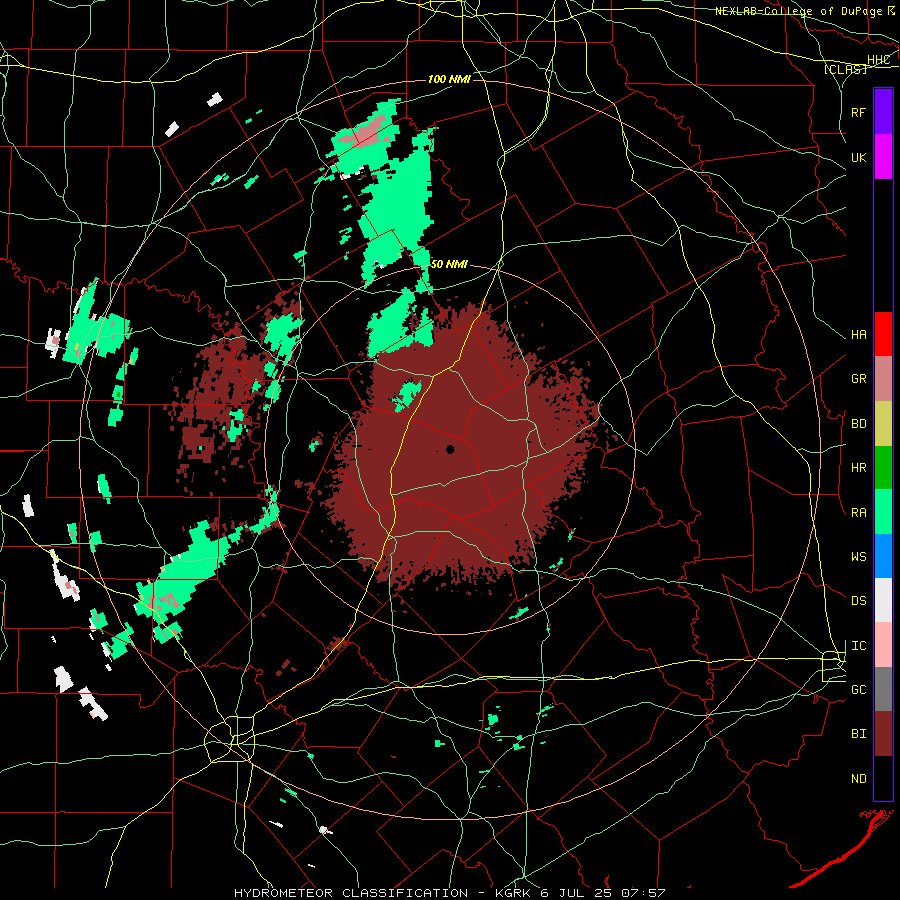900x900 pixels.
Task: Click the UK legend label
Action: pos(858,157)
